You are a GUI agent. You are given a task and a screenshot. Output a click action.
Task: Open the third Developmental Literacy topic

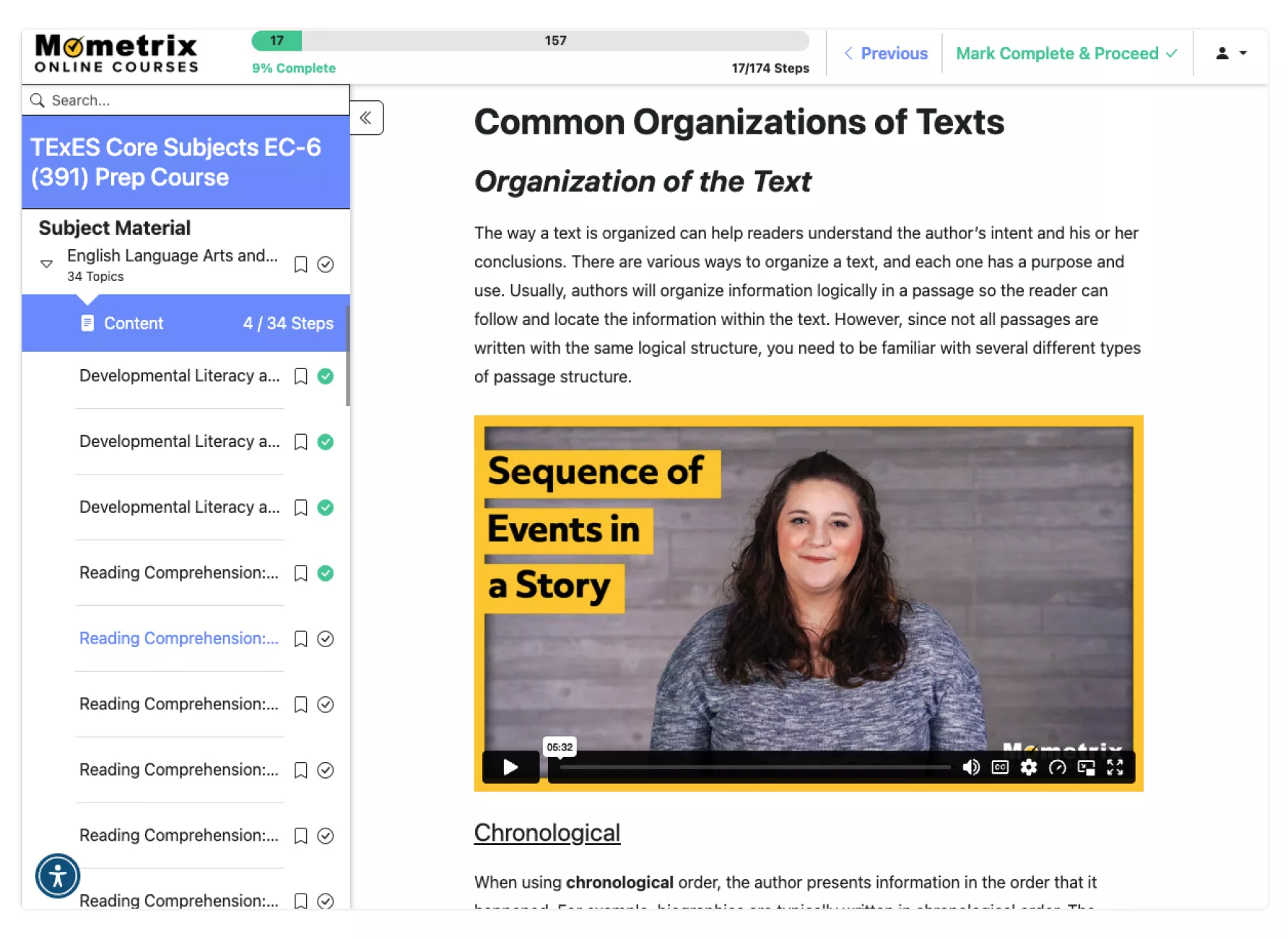[180, 507]
